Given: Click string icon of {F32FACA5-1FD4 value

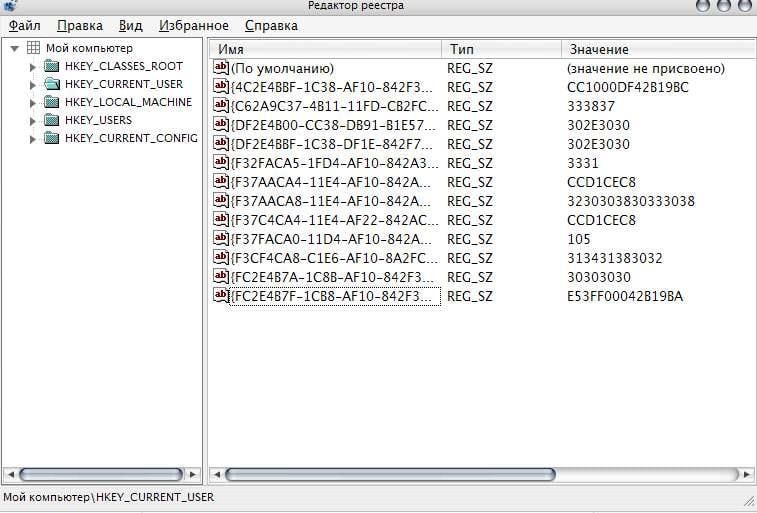Looking at the screenshot, I should coord(221,162).
